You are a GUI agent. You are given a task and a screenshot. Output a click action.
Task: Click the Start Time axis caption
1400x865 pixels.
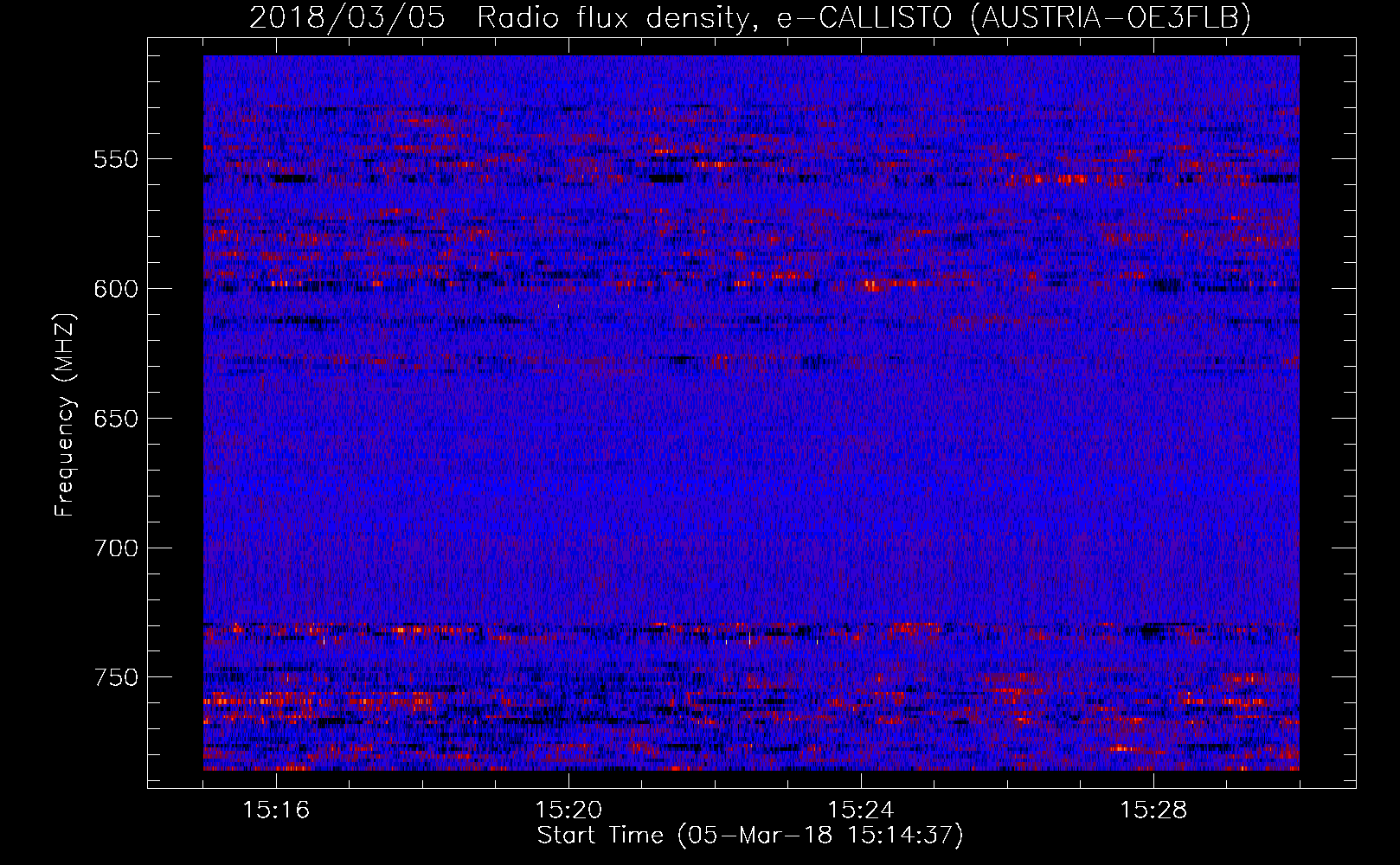(750, 836)
